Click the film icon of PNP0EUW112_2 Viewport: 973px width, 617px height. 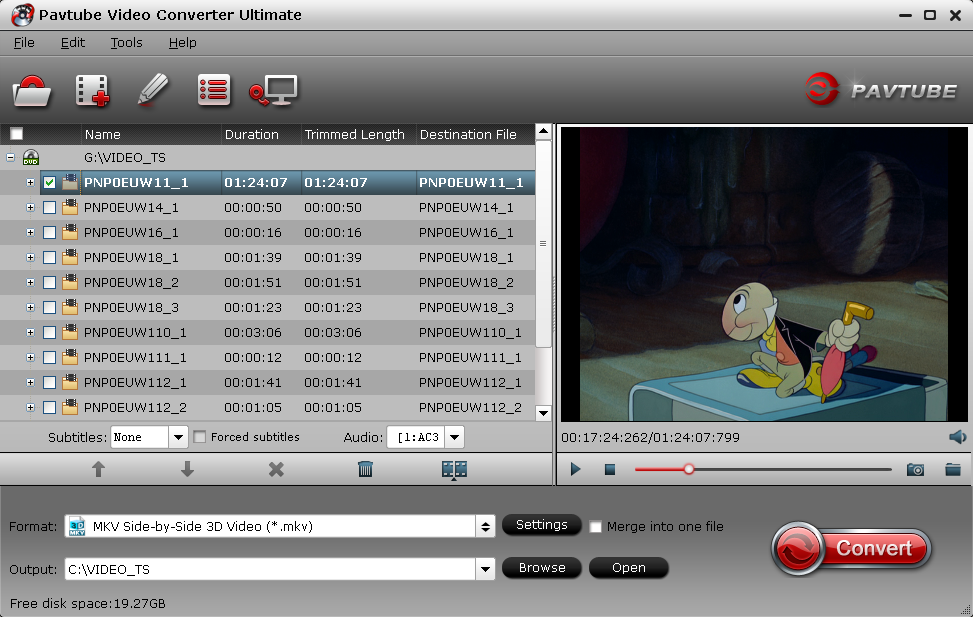point(70,407)
